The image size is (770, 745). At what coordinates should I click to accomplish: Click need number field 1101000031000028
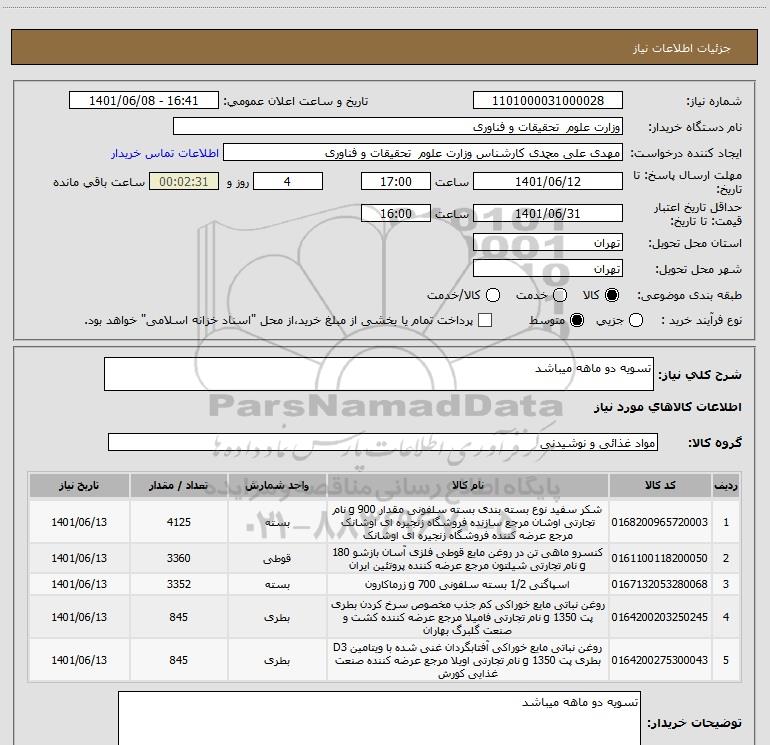[x=548, y=101]
